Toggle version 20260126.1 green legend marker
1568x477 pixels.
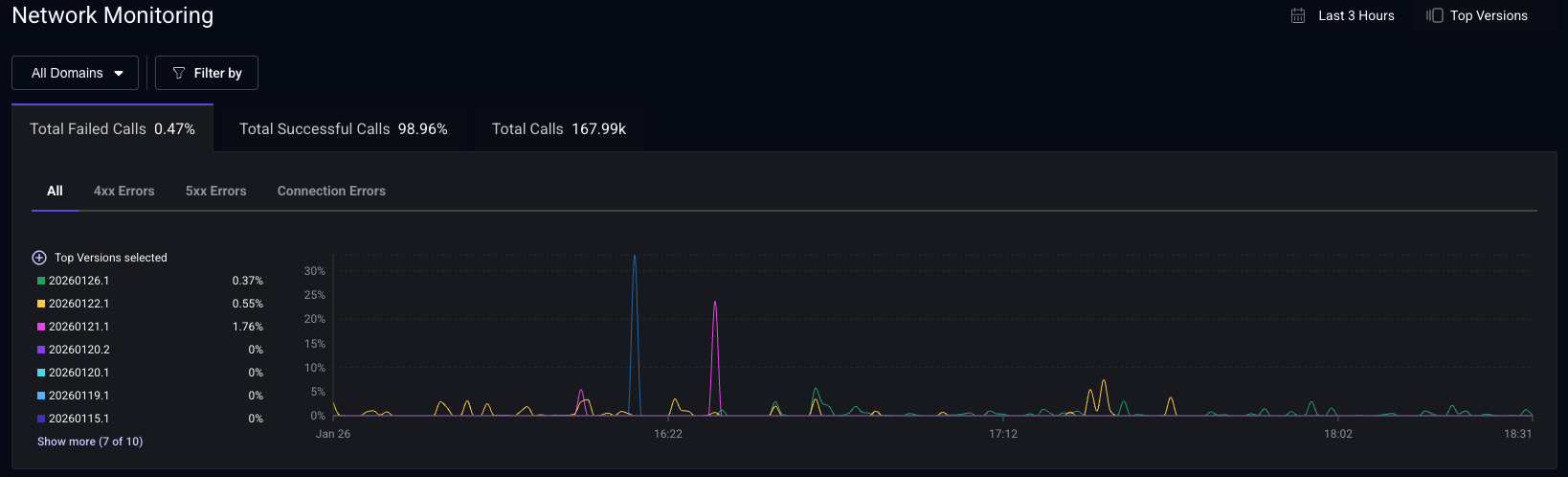41,281
